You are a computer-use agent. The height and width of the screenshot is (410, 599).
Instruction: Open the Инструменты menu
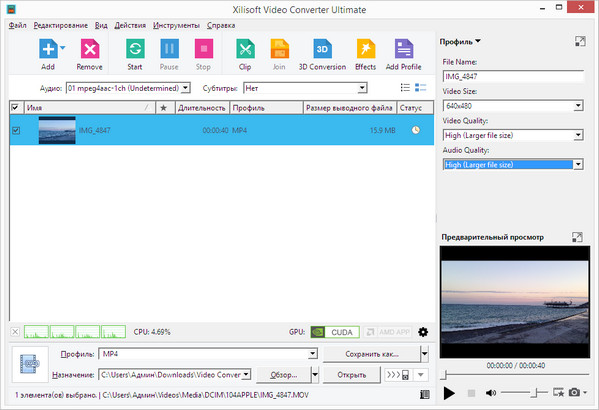(x=176, y=26)
